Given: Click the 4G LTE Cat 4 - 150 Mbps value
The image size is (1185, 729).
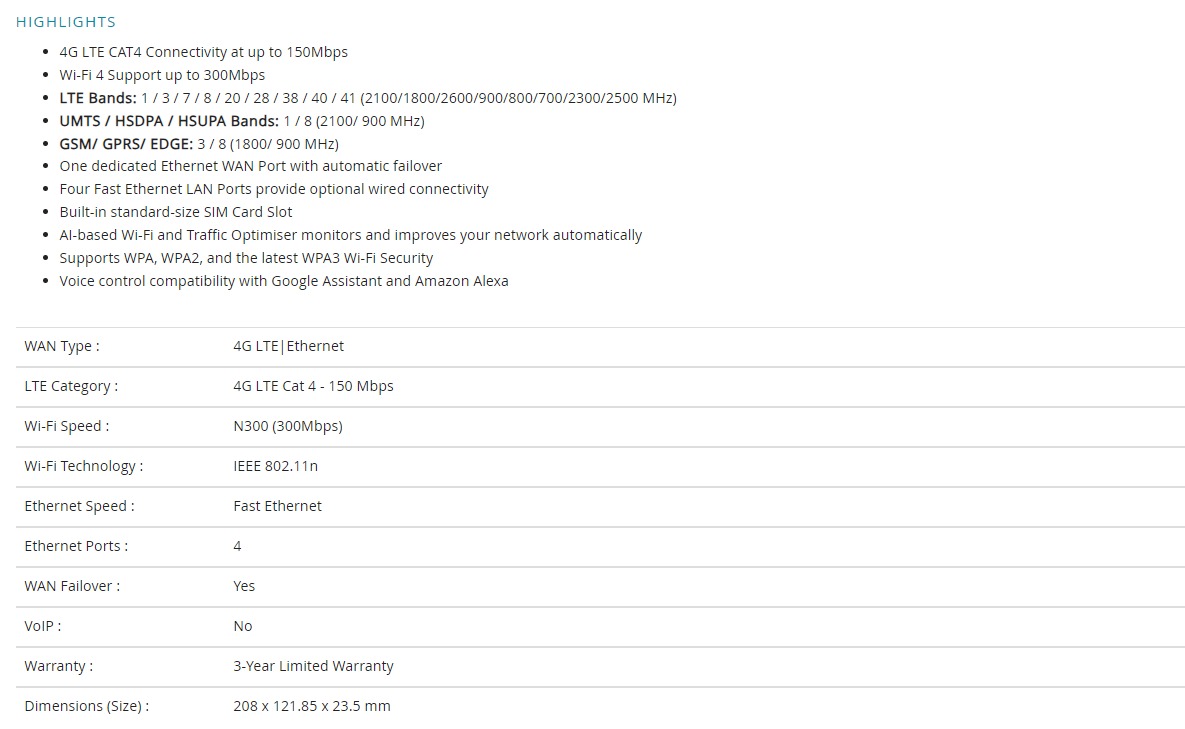Looking at the screenshot, I should (314, 386).
